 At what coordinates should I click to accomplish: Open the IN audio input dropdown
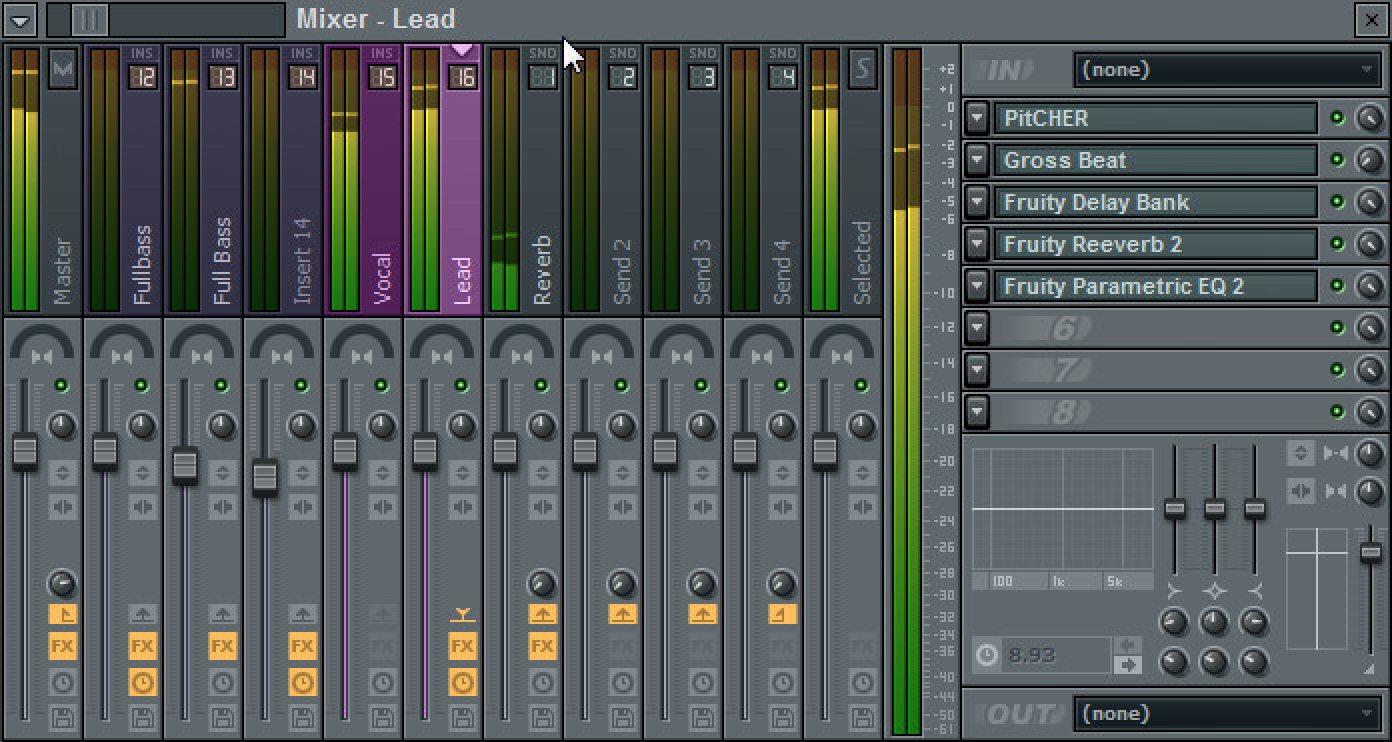coord(1228,70)
